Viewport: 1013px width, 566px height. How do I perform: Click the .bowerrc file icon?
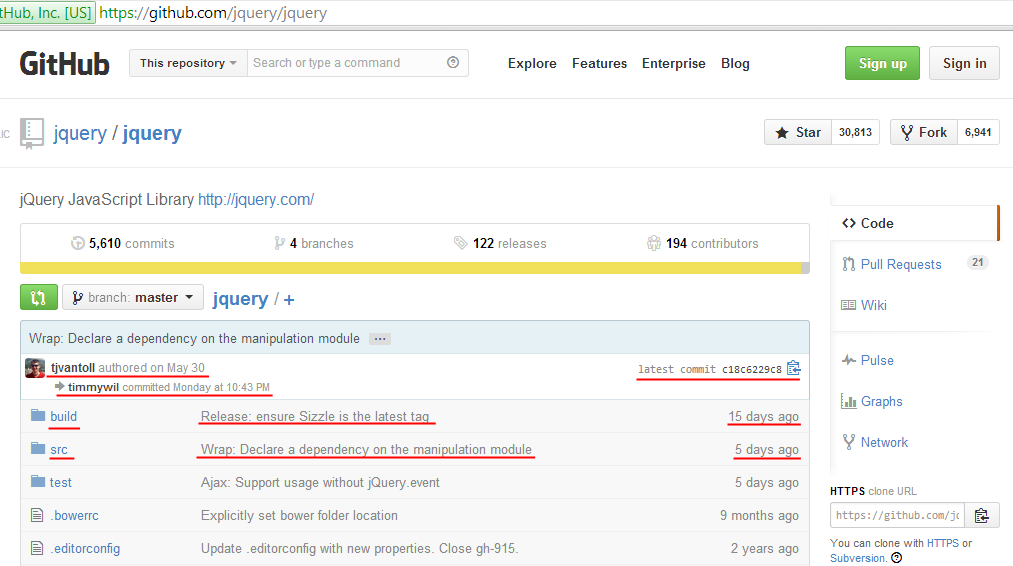point(37,515)
